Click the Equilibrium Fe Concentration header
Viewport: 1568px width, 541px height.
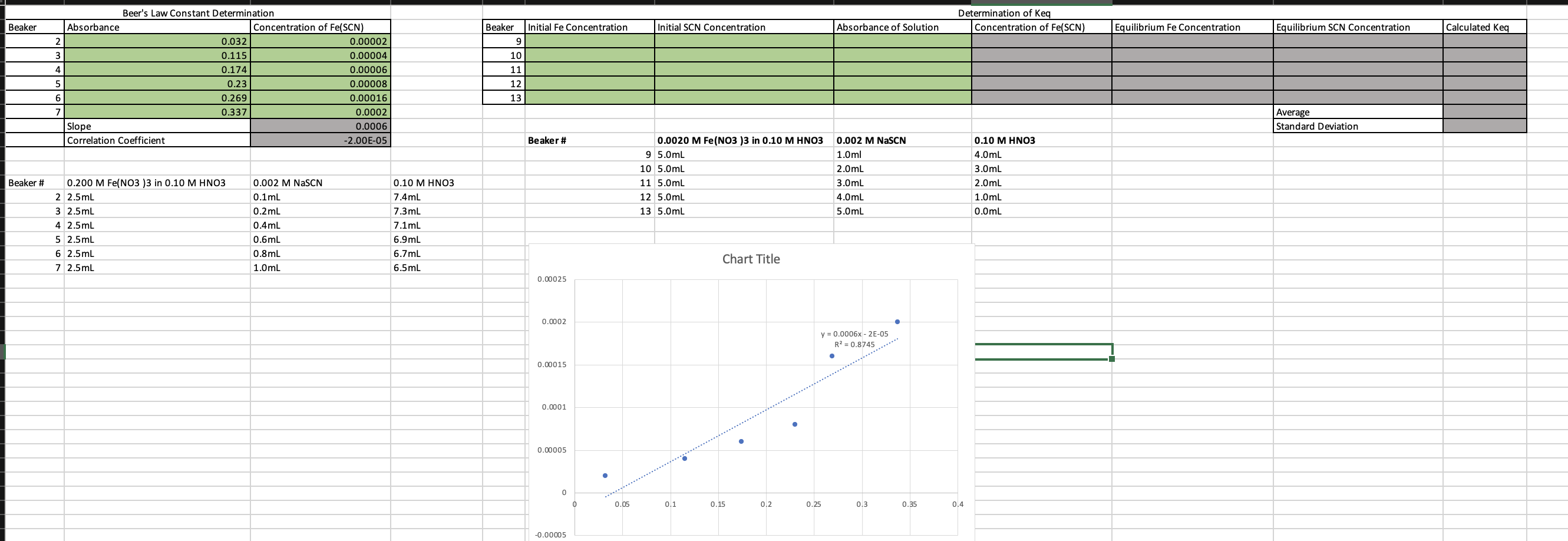[1192, 27]
